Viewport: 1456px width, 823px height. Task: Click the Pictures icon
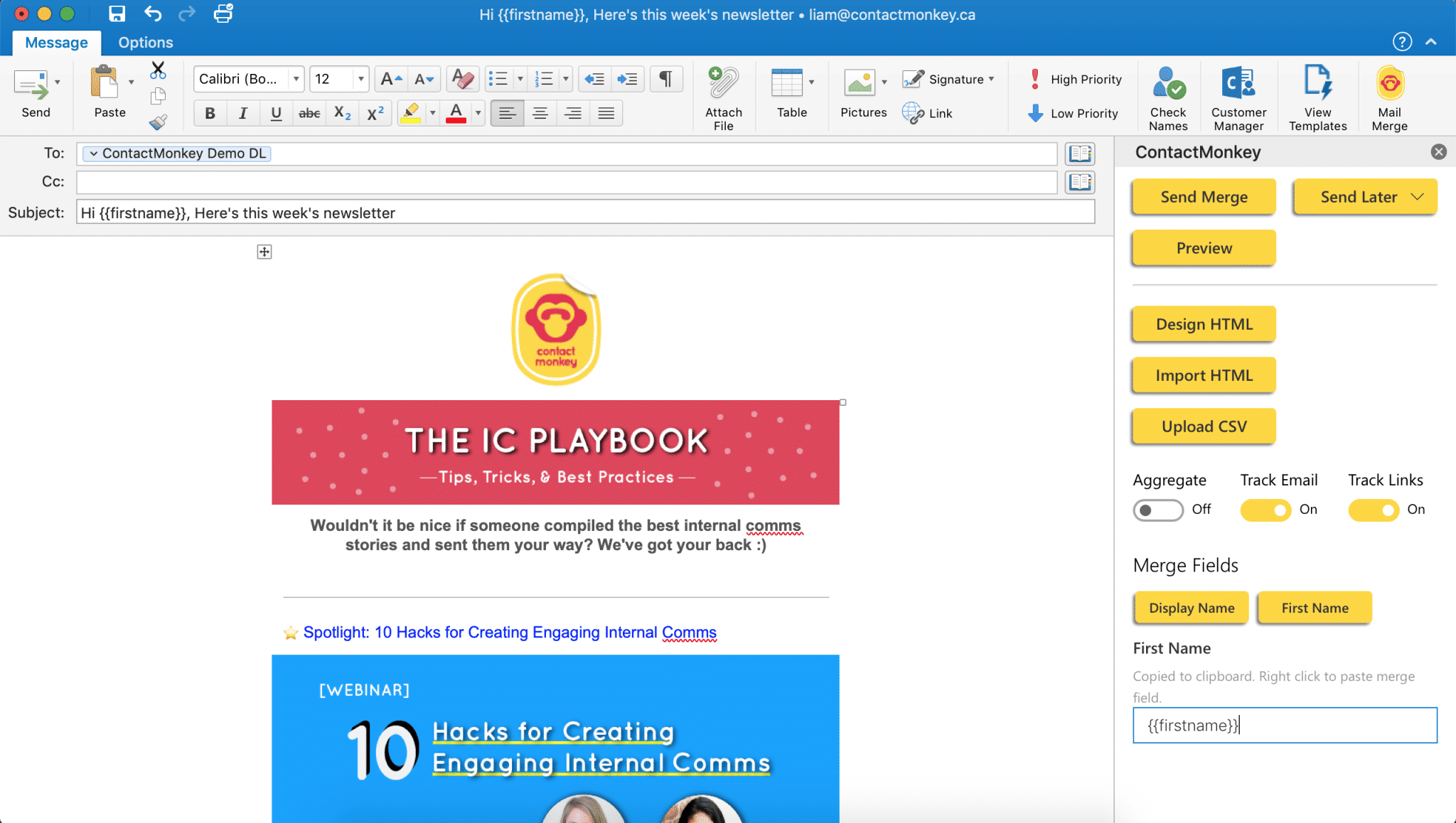860,82
